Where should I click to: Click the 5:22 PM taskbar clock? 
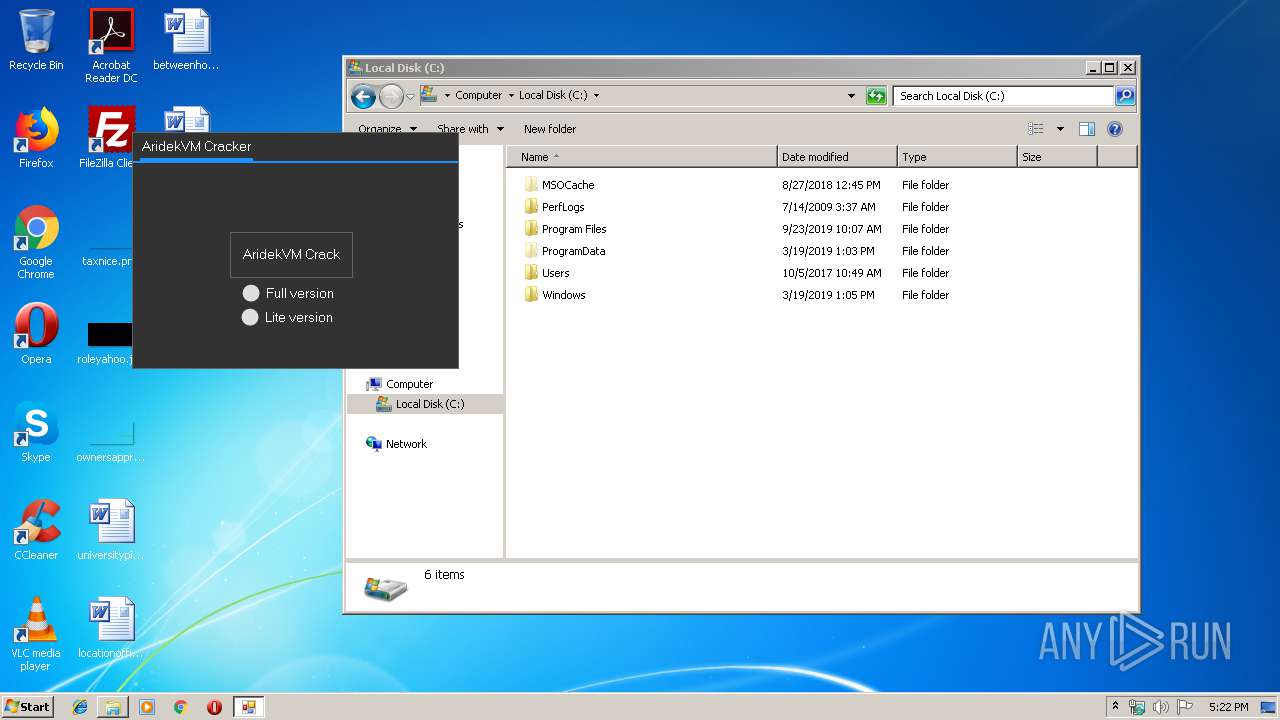[x=1228, y=707]
